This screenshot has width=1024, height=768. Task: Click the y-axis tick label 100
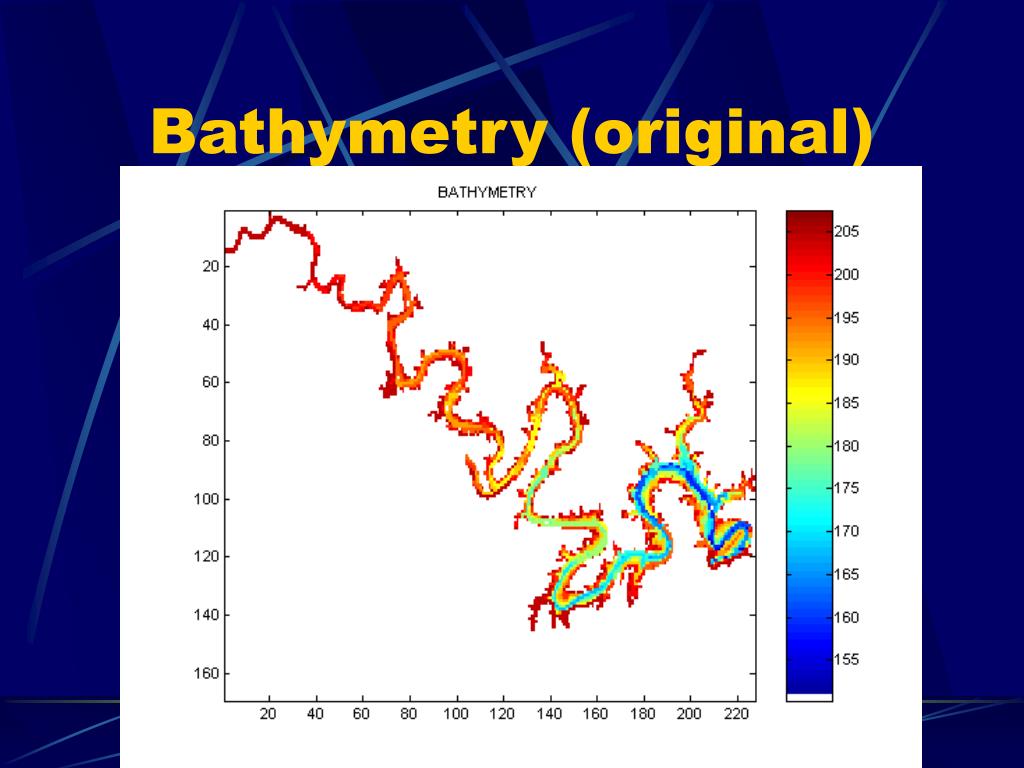pyautogui.click(x=207, y=499)
